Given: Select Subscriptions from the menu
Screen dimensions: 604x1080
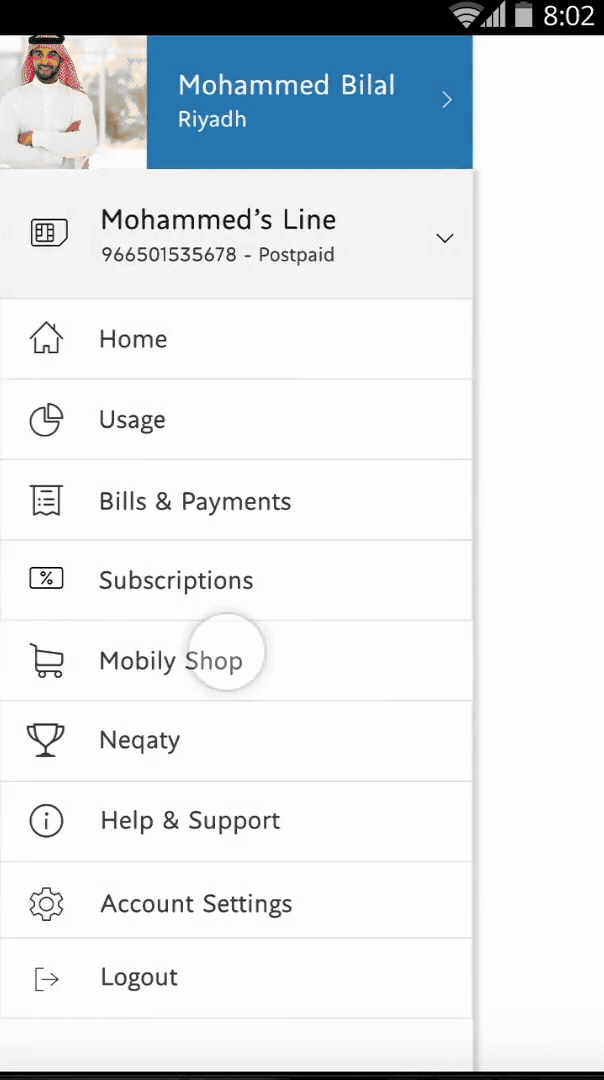Looking at the screenshot, I should tap(176, 580).
